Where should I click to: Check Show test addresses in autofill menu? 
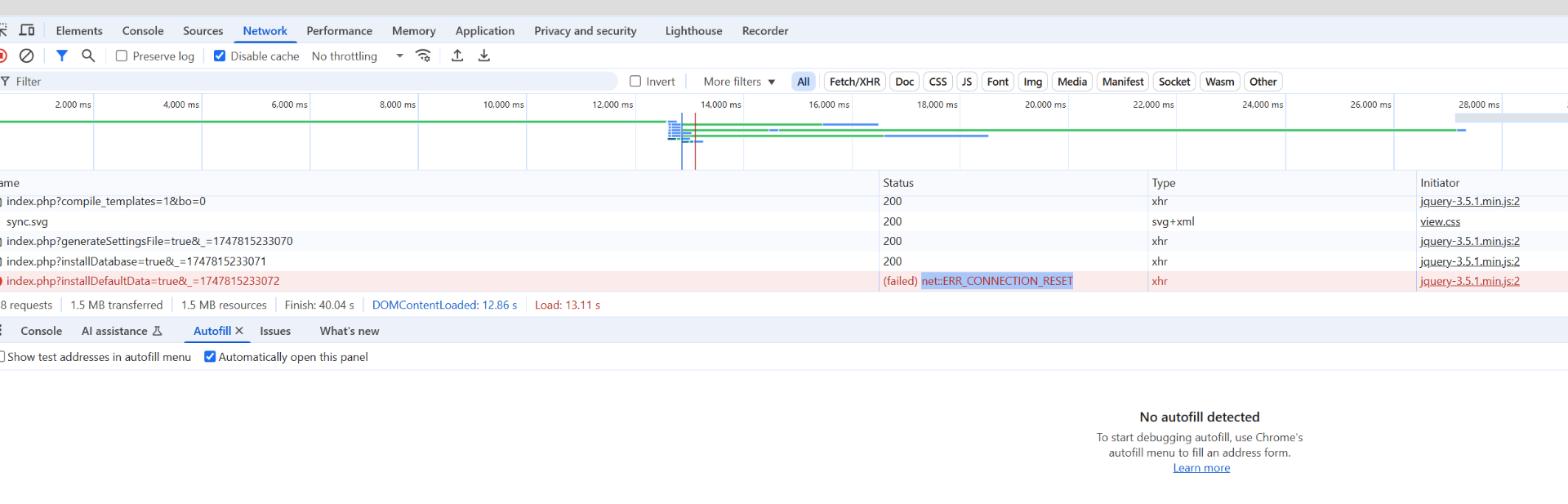2,356
